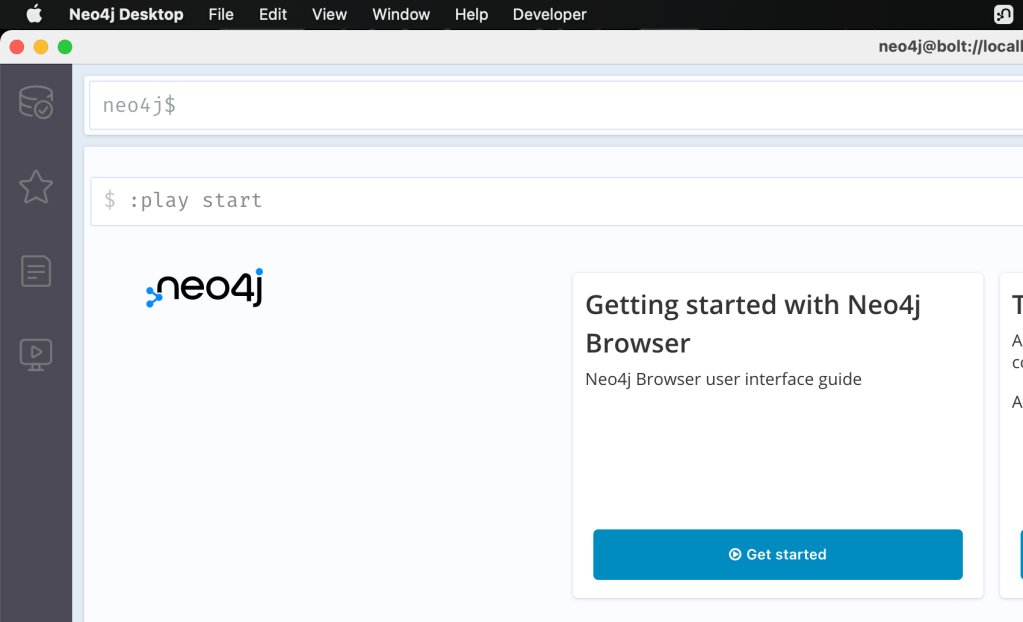The height and width of the screenshot is (622, 1023).
Task: Open the Help menu
Action: click(471, 14)
